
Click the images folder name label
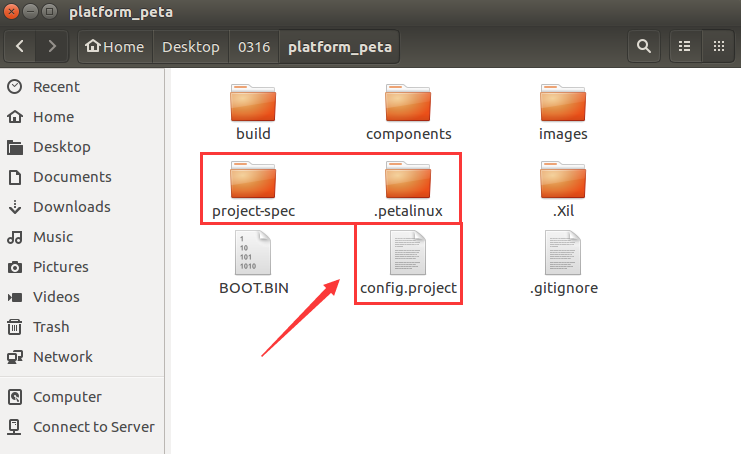563,134
